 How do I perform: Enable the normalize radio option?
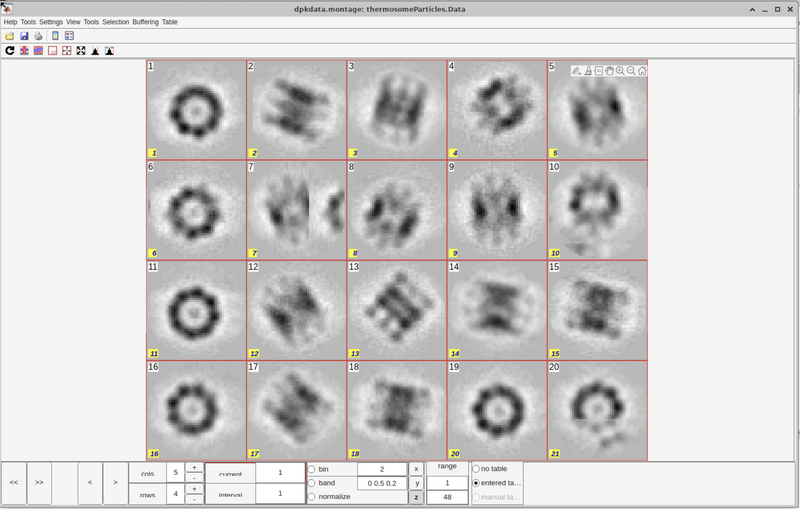[x=311, y=497]
